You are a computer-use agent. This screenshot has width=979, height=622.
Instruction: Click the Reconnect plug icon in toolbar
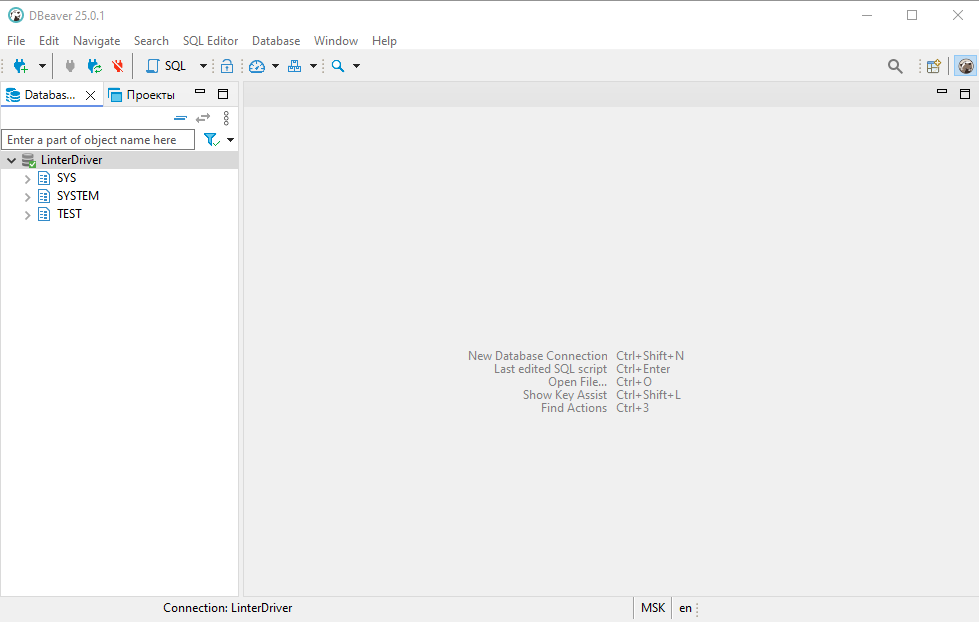coord(94,66)
